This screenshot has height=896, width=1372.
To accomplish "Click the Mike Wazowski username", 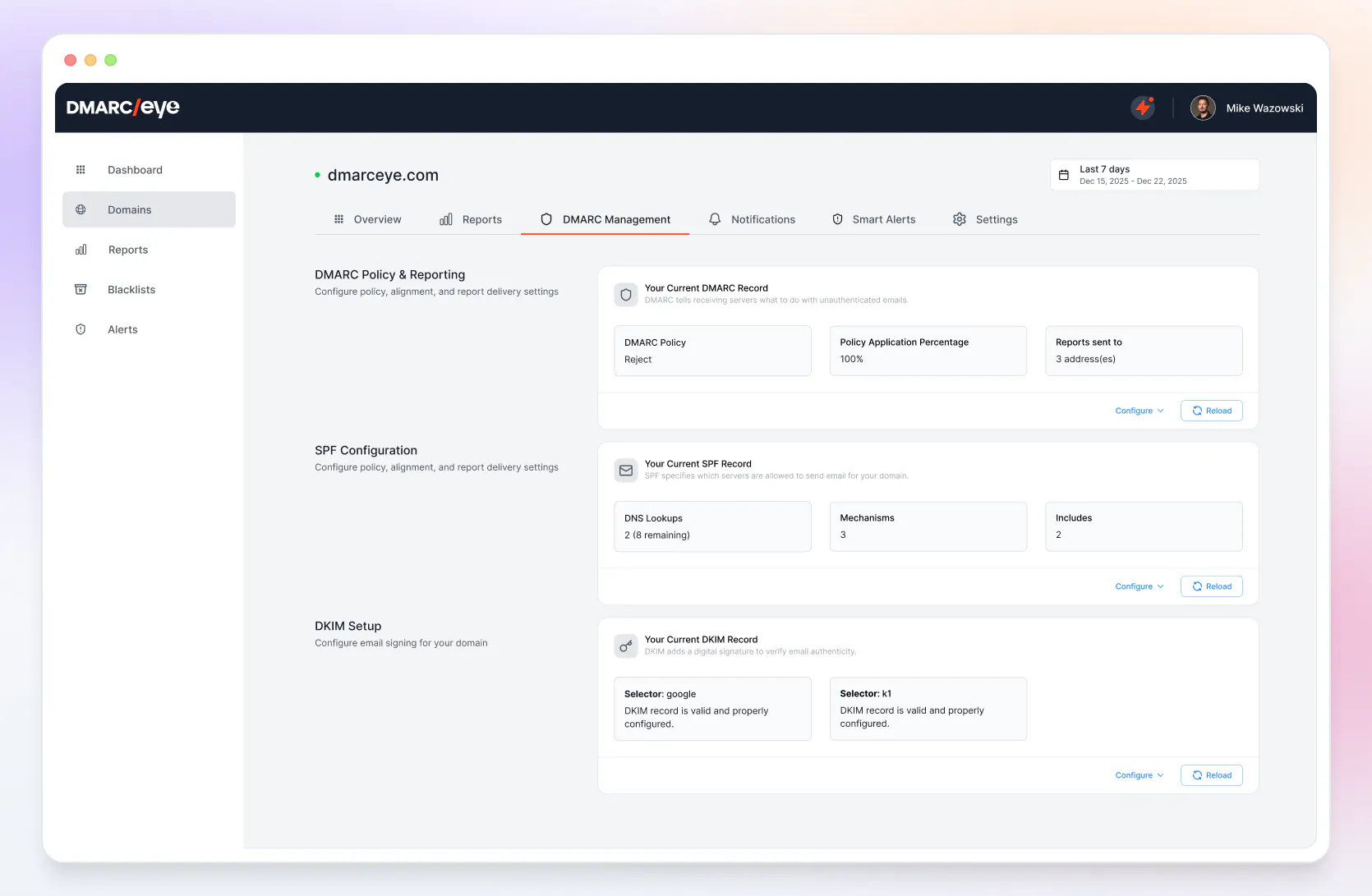I will click(1264, 108).
